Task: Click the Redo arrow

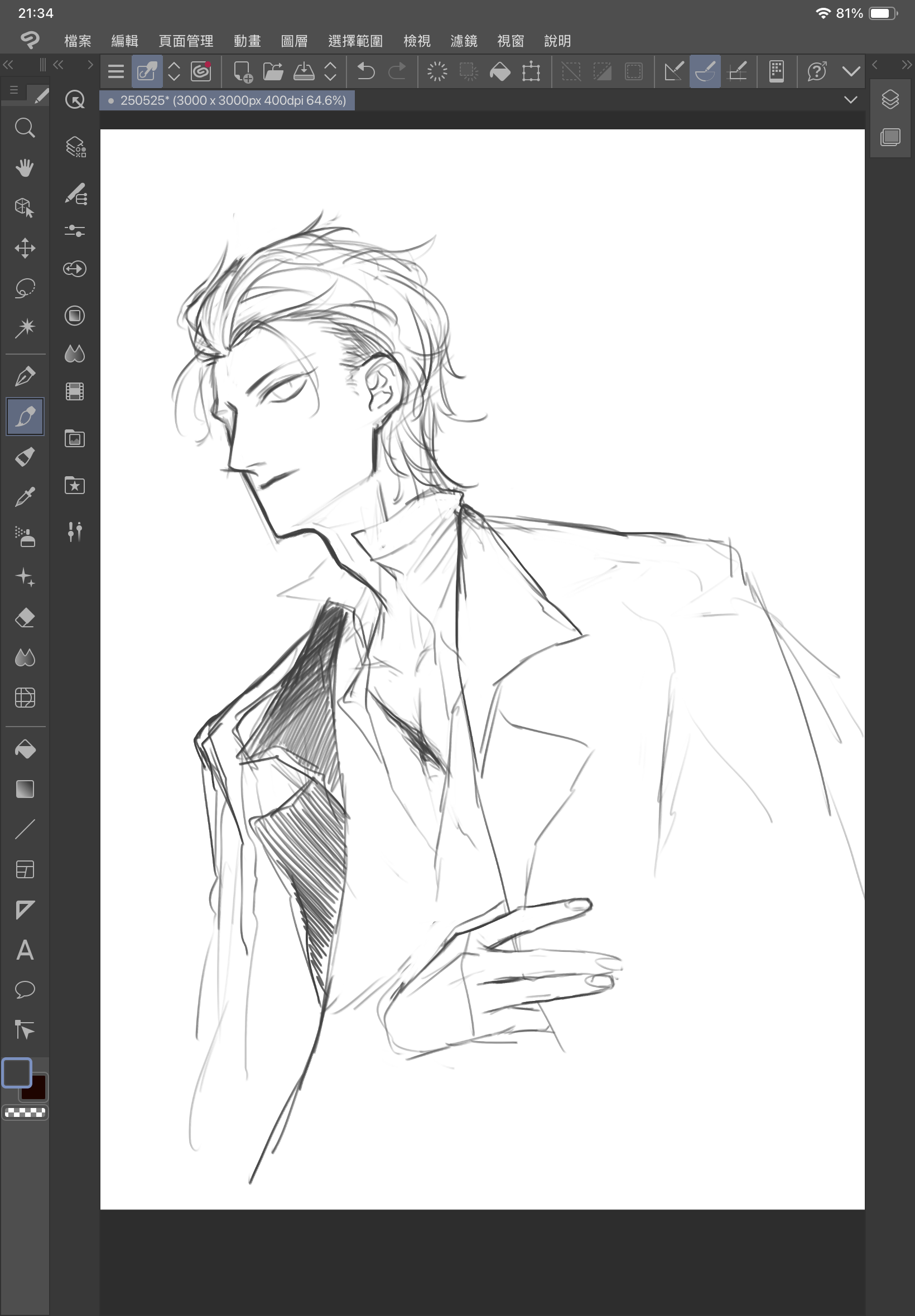Action: point(397,71)
